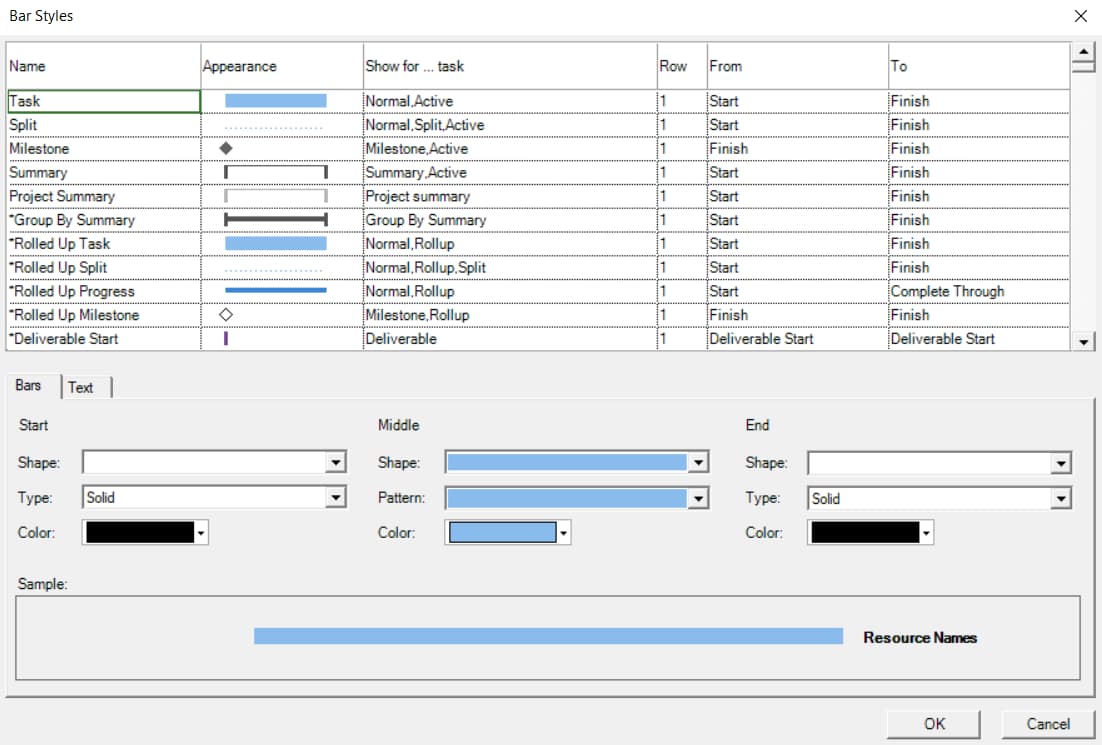Viewport: 1102px width, 745px height.
Task: Click the 'Deliverable' show-for cell
Action: click(510, 339)
